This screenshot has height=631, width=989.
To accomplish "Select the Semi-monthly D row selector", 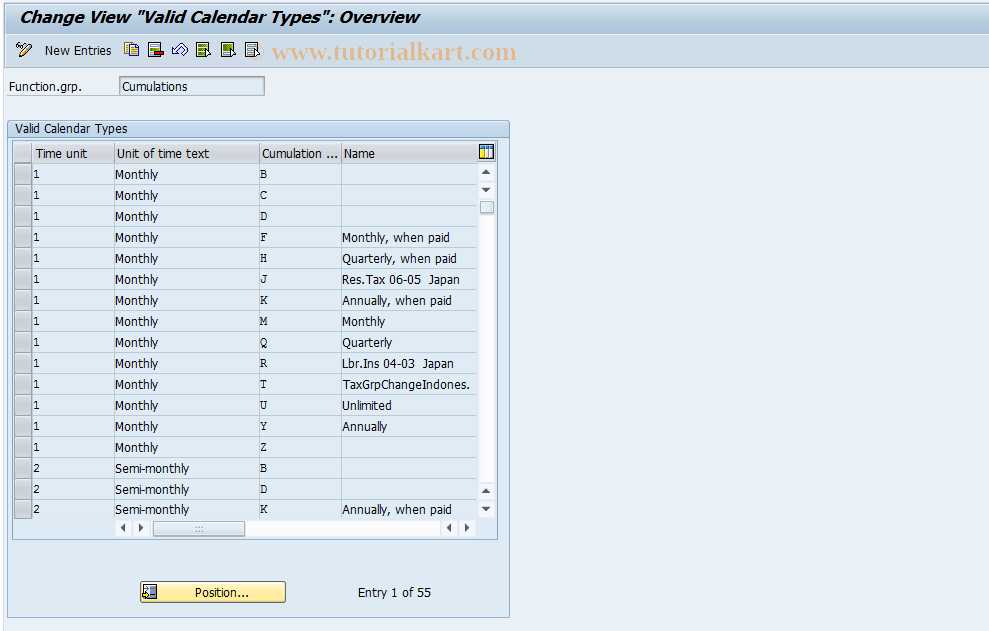I will click(x=23, y=489).
